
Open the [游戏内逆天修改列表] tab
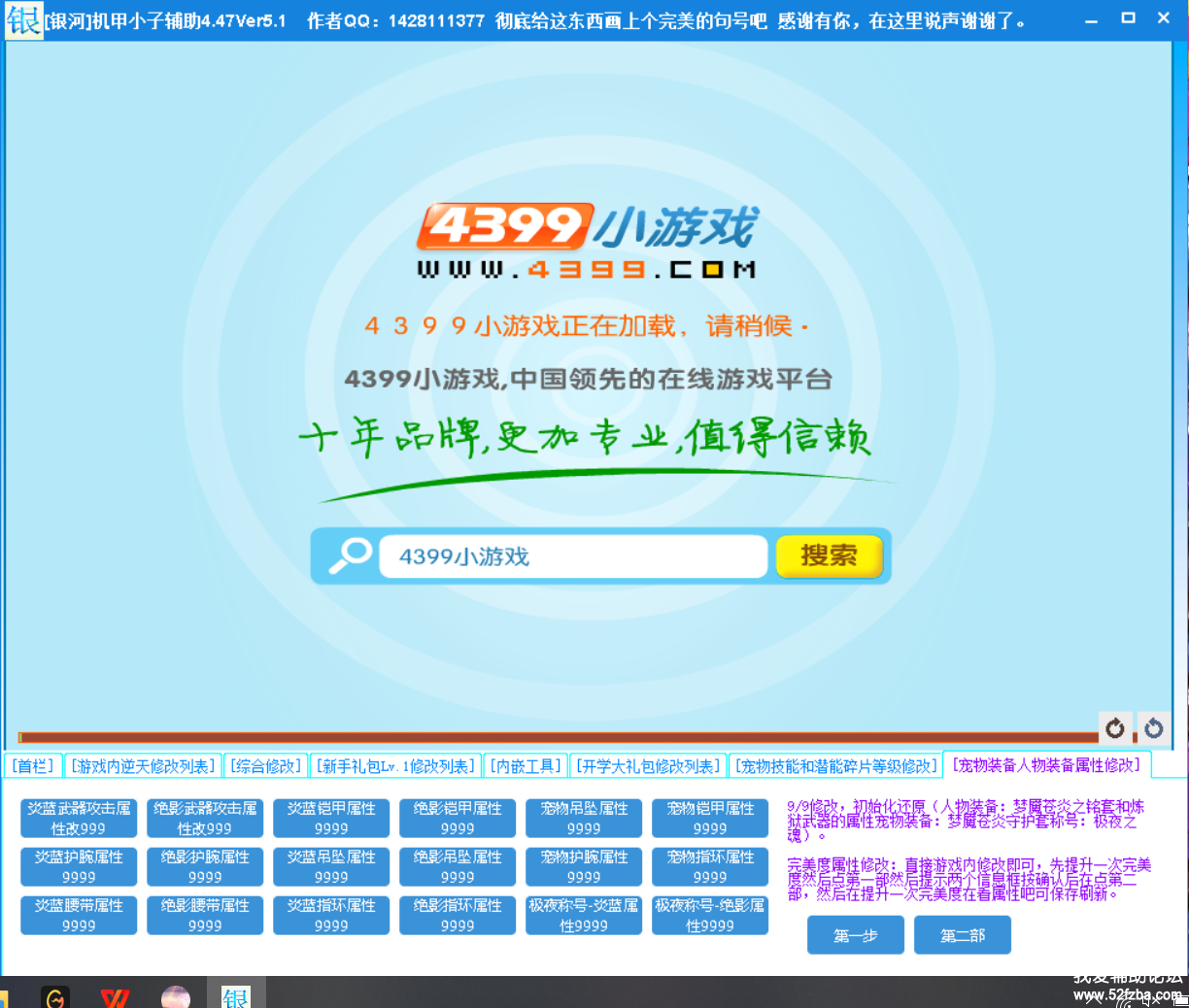(x=143, y=766)
